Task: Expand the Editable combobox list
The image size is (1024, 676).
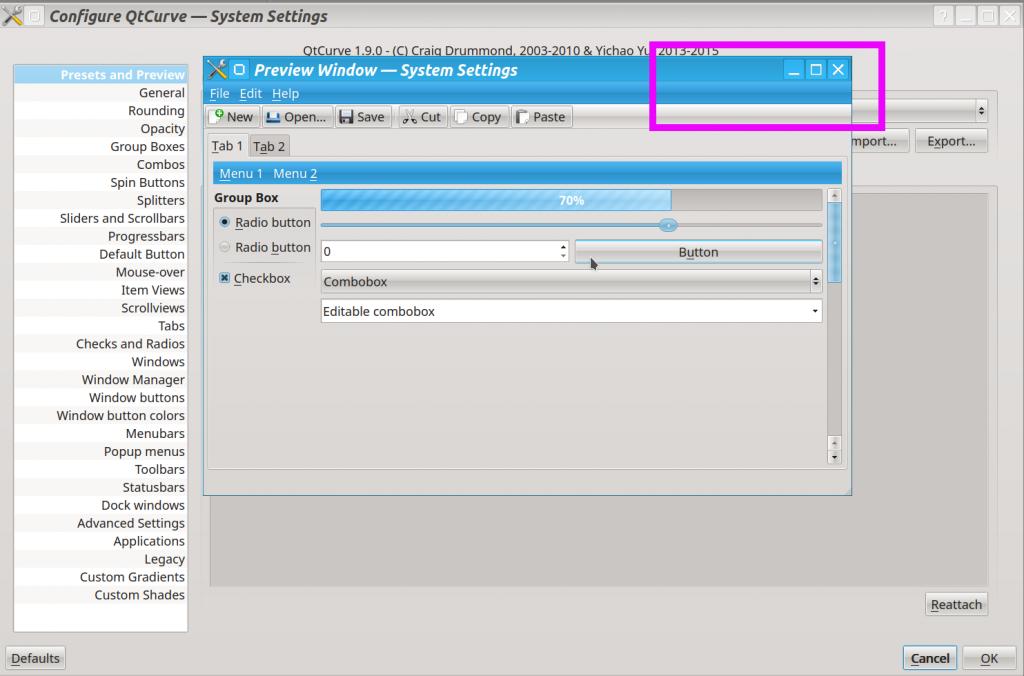Action: 816,311
